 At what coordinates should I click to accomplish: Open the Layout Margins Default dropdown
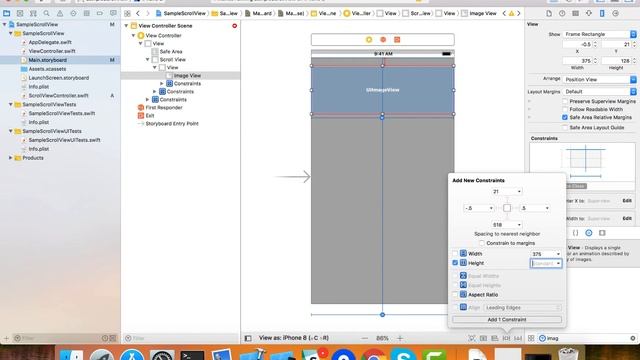coord(600,91)
